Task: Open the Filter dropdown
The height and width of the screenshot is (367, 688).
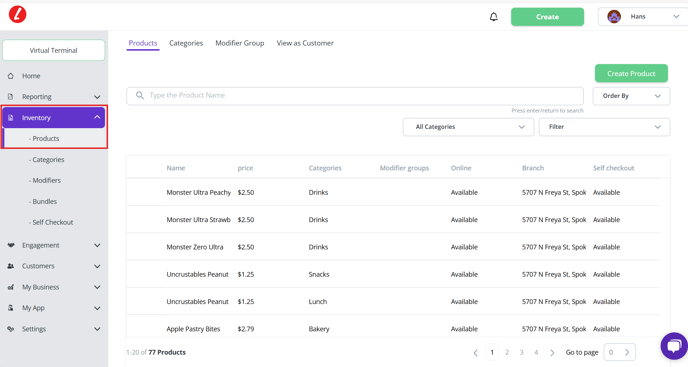Action: pos(604,127)
